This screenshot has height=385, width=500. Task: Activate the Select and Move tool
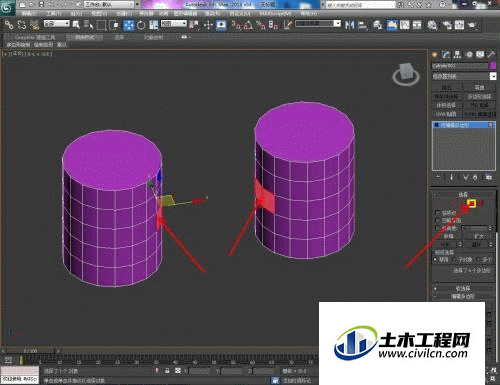[x=129, y=25]
